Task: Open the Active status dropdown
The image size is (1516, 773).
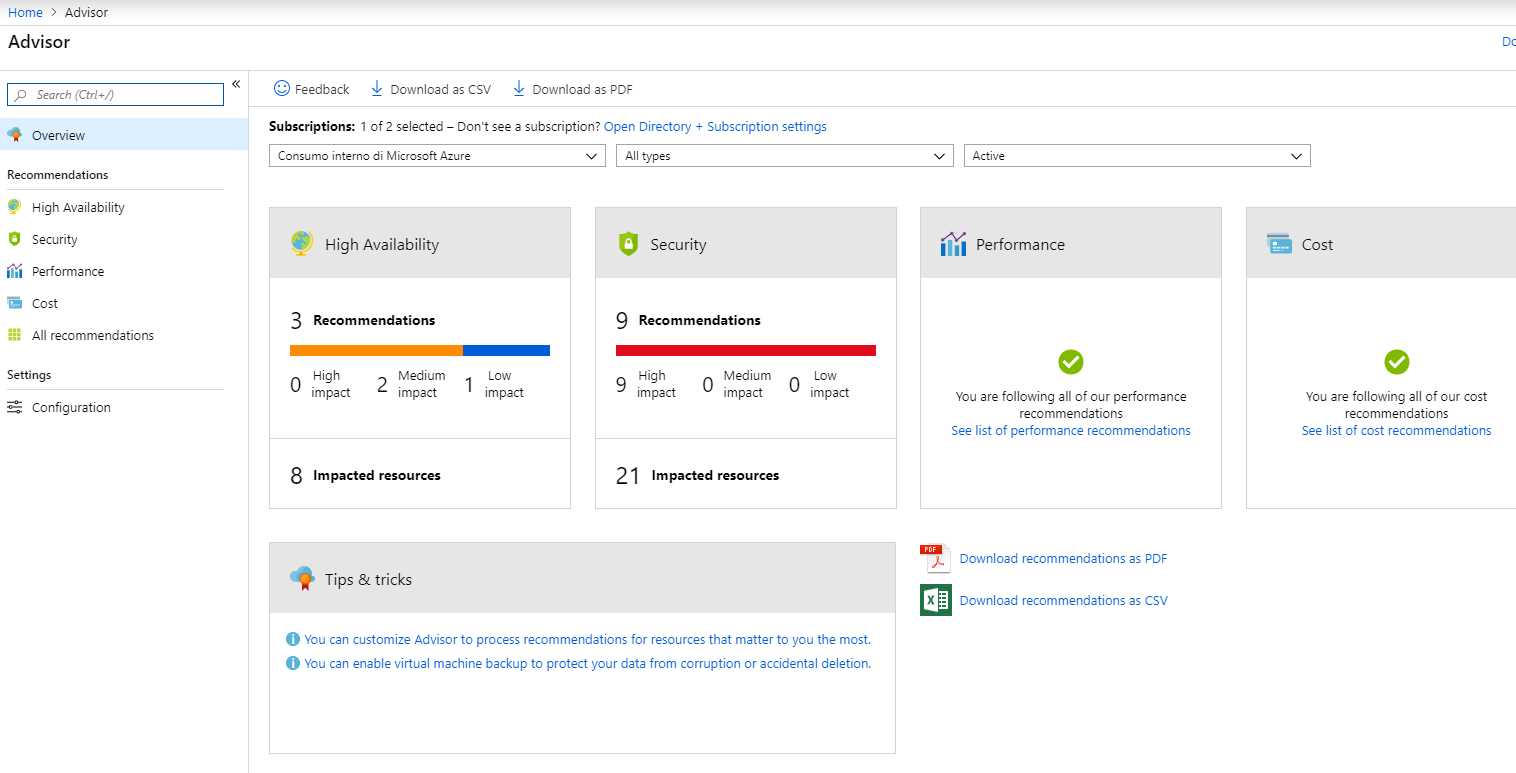Action: pyautogui.click(x=1136, y=155)
